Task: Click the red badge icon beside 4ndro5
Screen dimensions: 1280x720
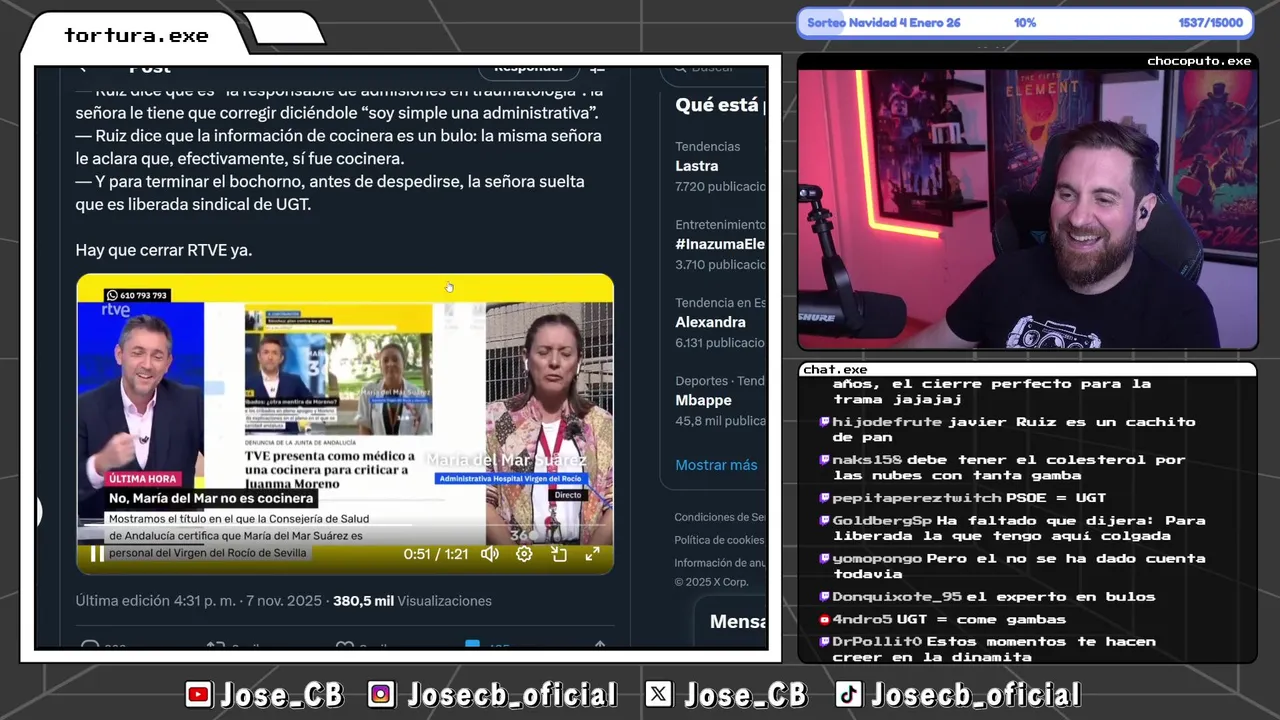Action: 825,620
